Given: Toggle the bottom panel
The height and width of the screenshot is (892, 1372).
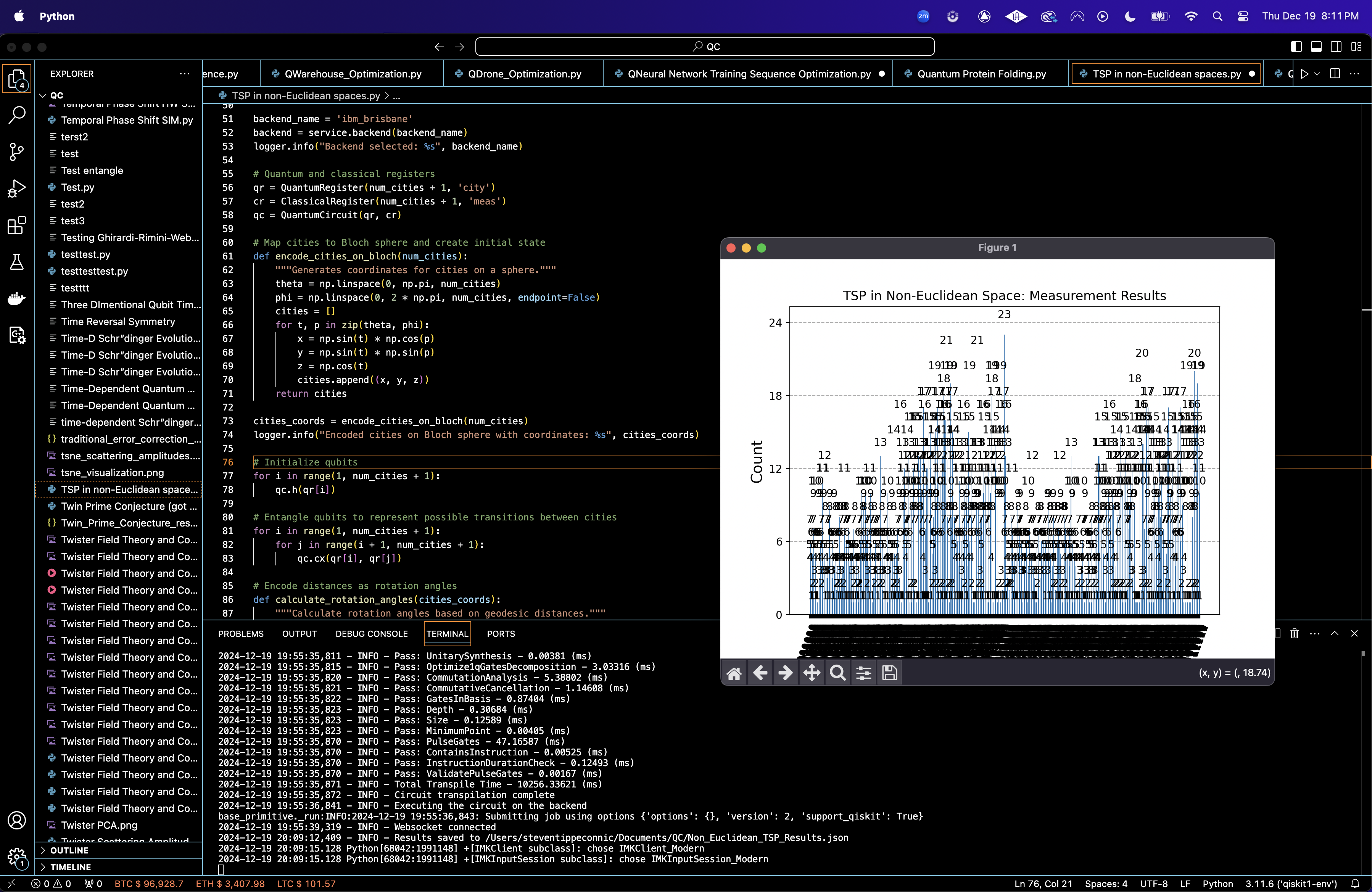Looking at the screenshot, I should pyautogui.click(x=1316, y=47).
